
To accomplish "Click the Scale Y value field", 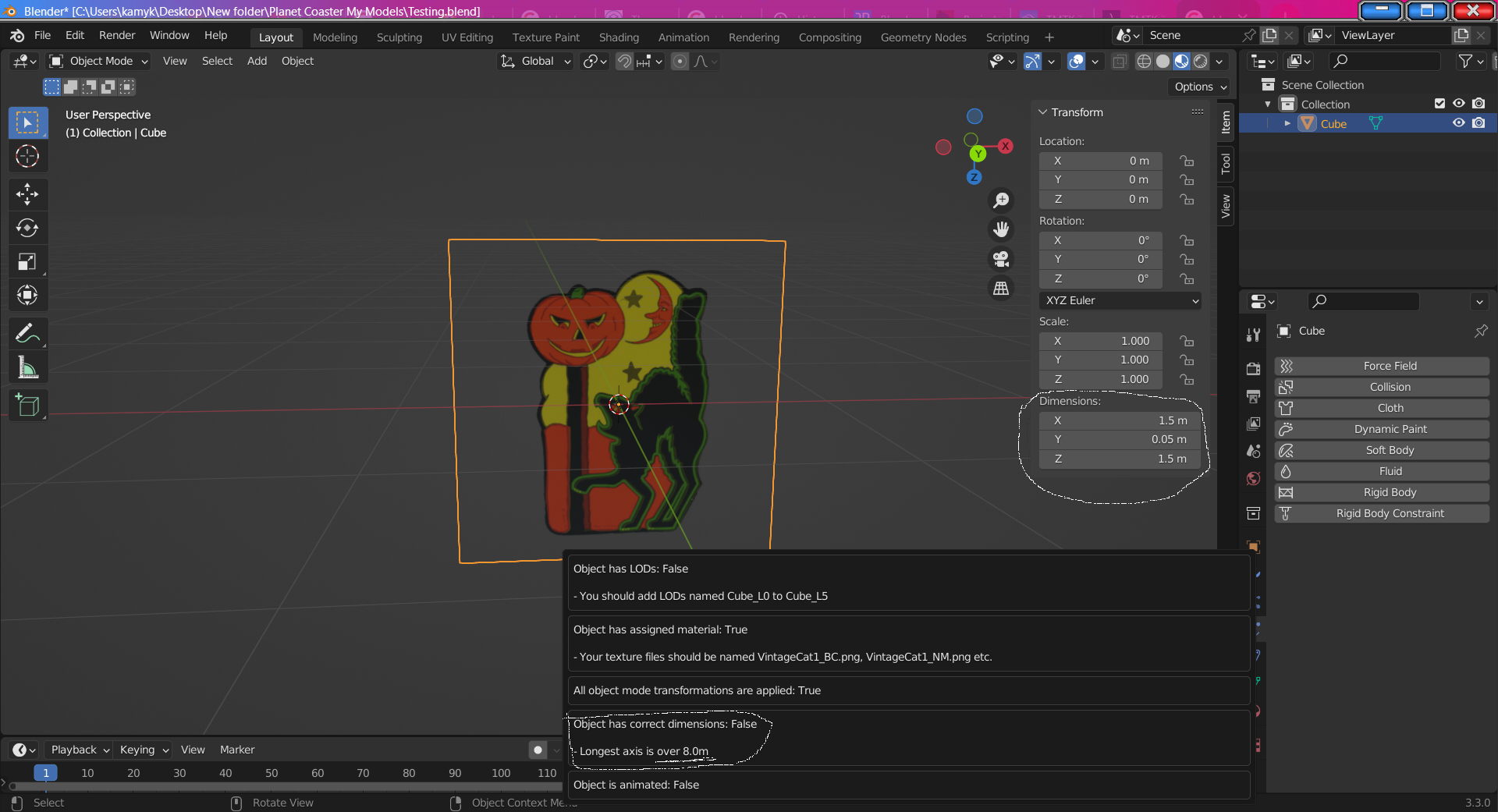I will click(x=1101, y=360).
